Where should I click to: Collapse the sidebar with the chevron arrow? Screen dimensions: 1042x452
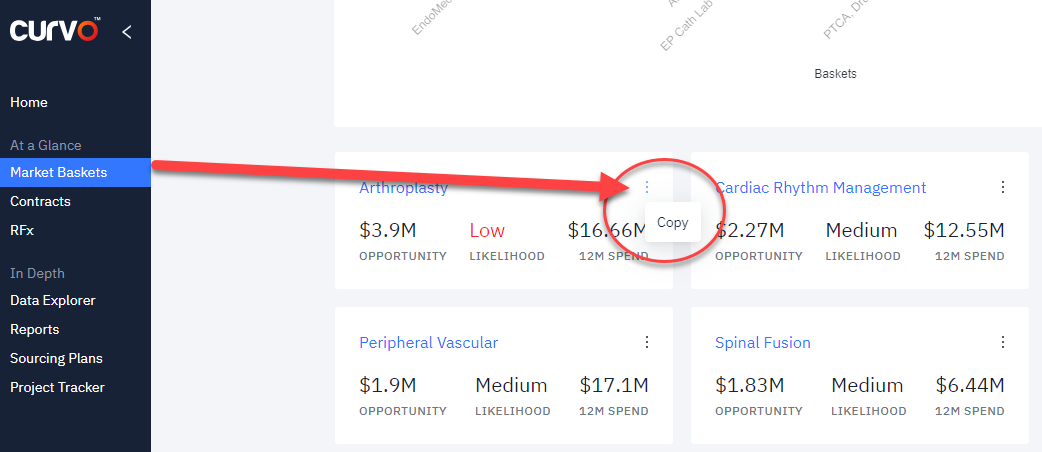pos(126,32)
